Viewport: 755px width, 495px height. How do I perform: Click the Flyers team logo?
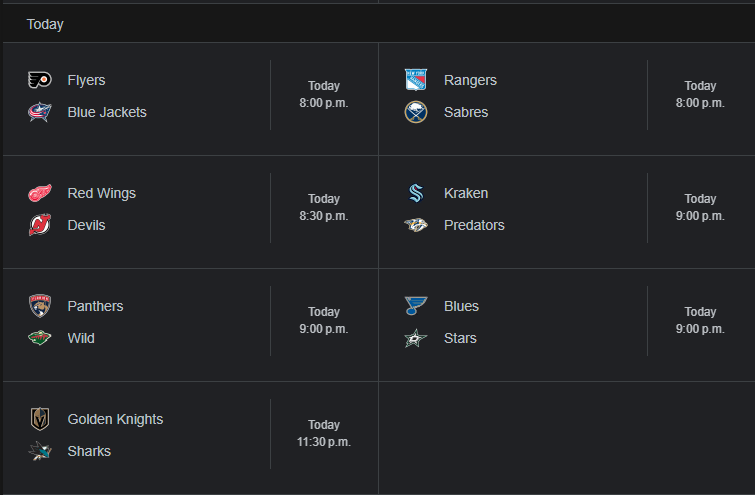pyautogui.click(x=40, y=80)
